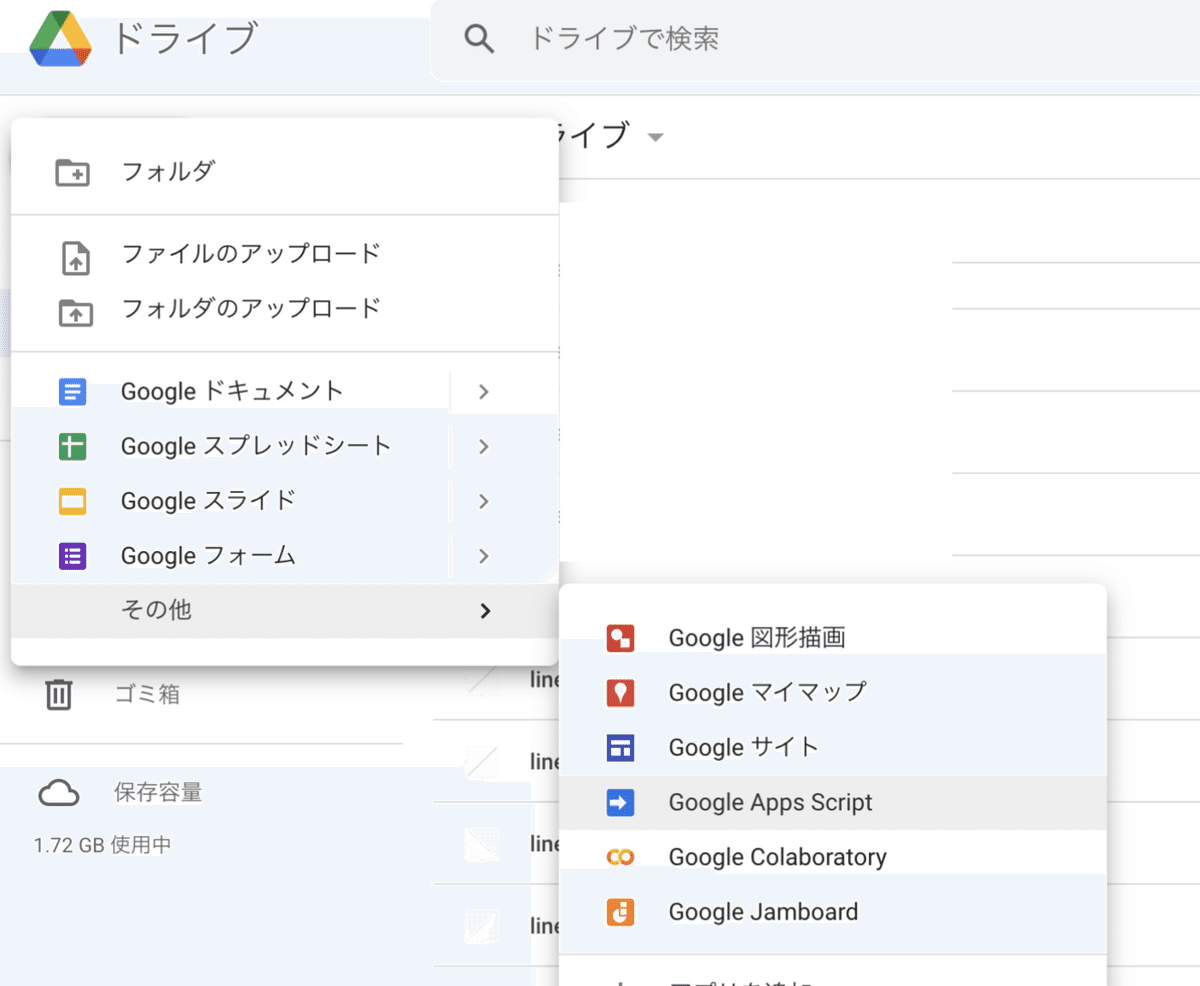Click the Google Sites icon
Viewport: 1200px width, 986px height.
[620, 748]
